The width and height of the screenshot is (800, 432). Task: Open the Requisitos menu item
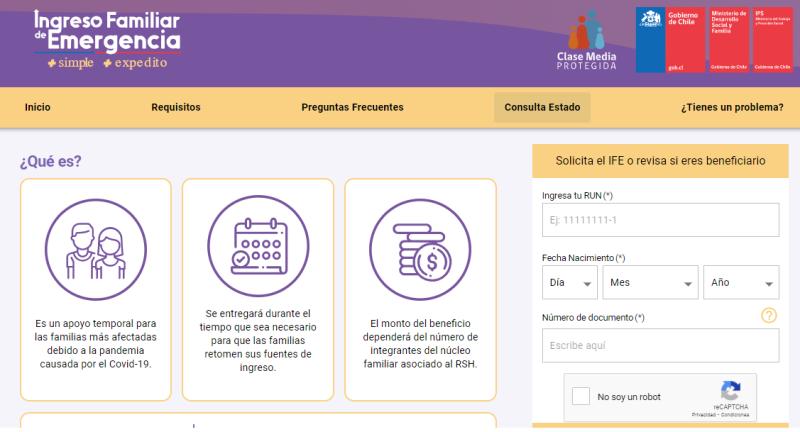[x=176, y=107]
